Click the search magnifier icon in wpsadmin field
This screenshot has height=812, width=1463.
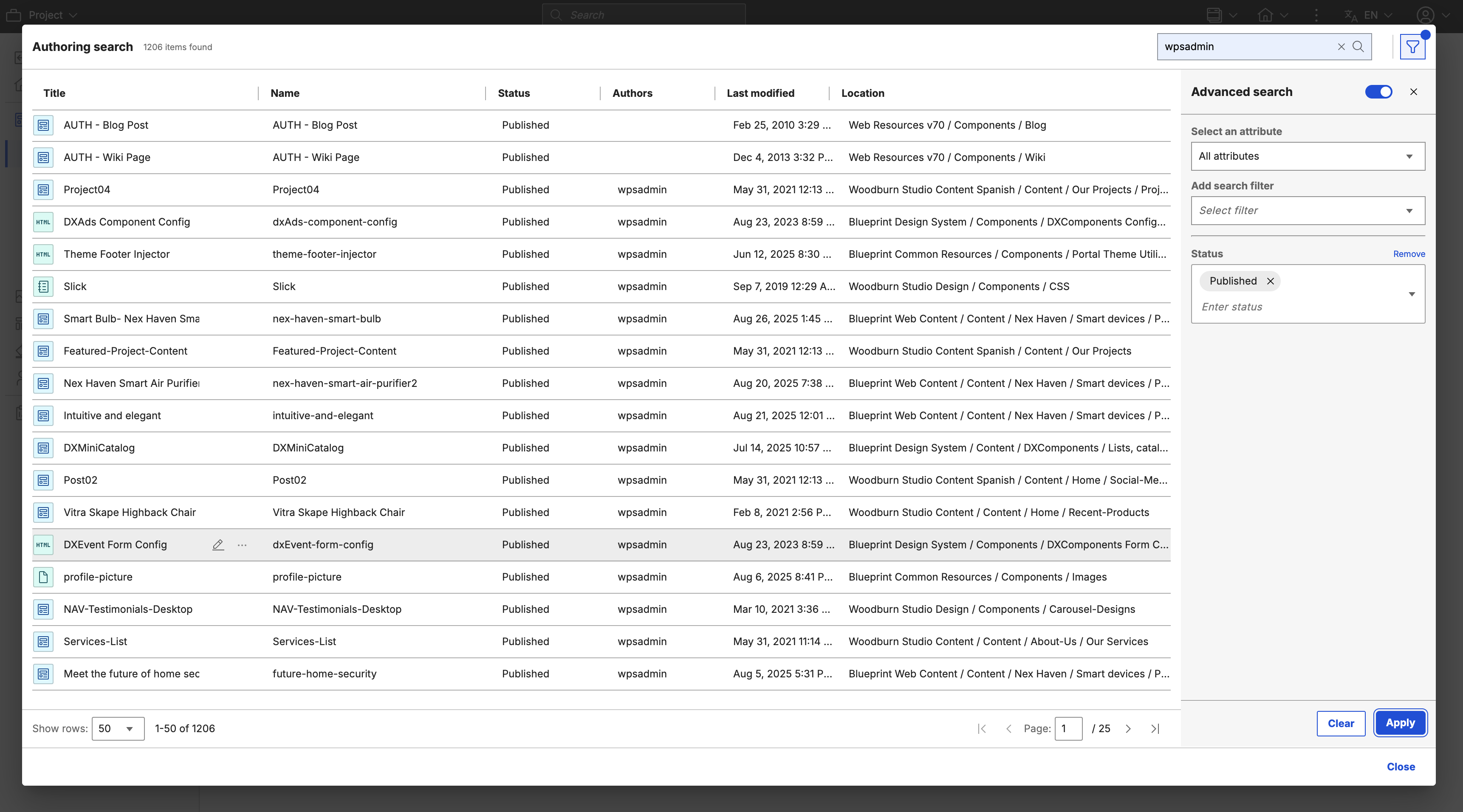[x=1358, y=47]
